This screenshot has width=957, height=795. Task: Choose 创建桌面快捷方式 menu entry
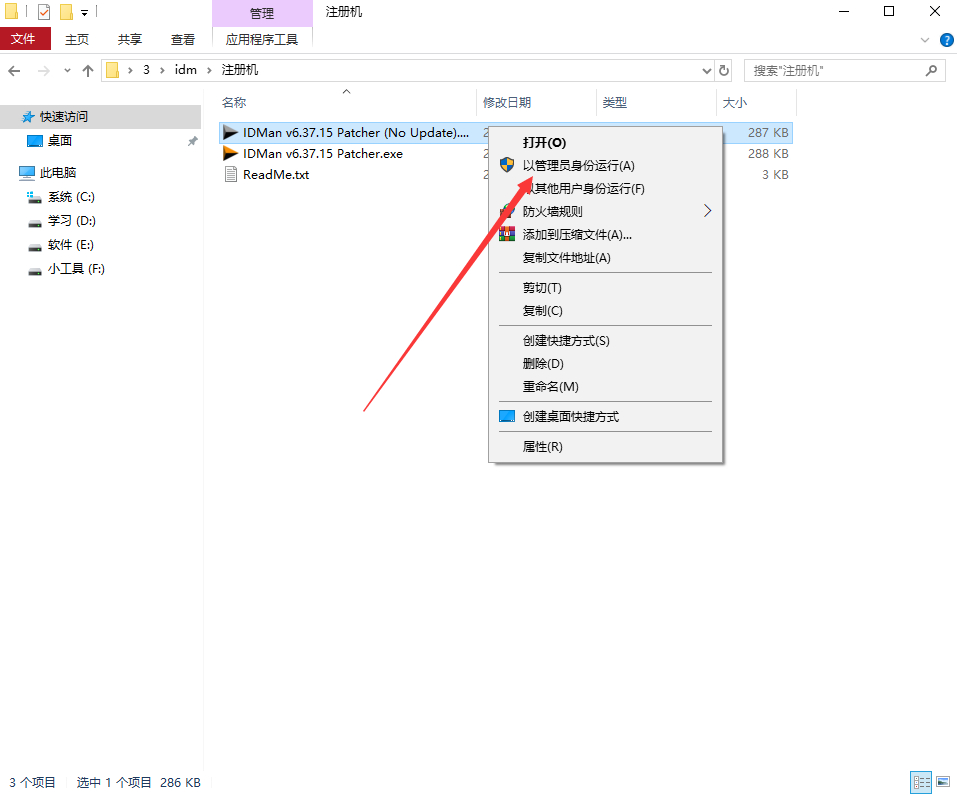tap(606, 417)
